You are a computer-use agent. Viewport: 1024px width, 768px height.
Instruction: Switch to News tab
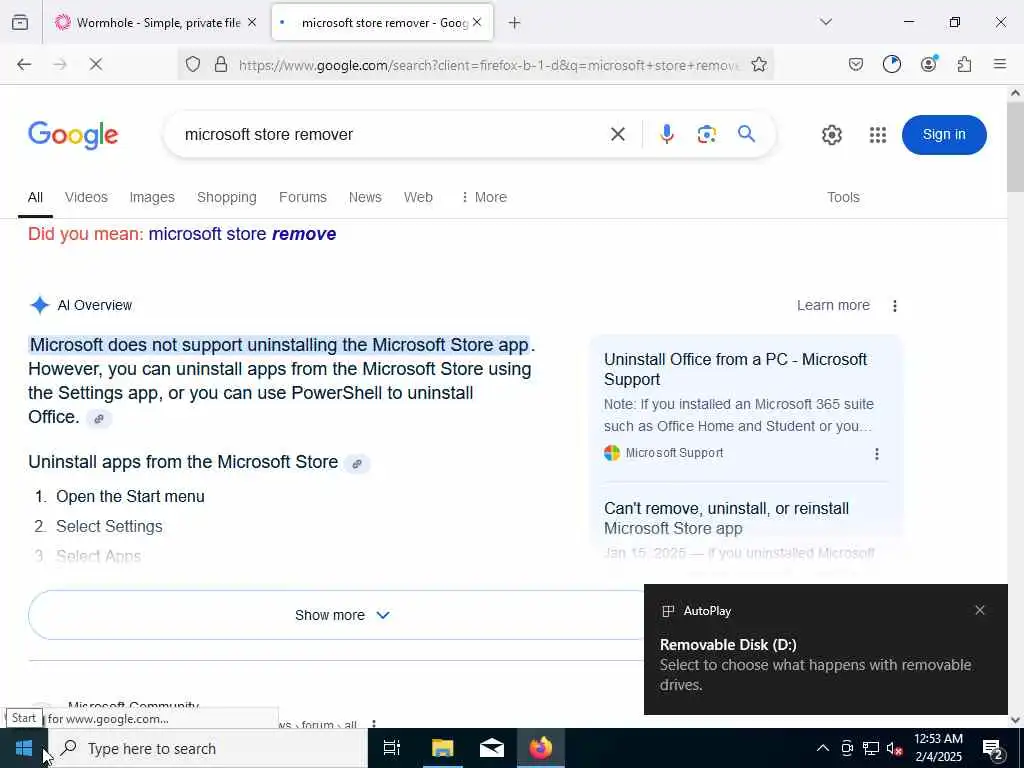[365, 197]
